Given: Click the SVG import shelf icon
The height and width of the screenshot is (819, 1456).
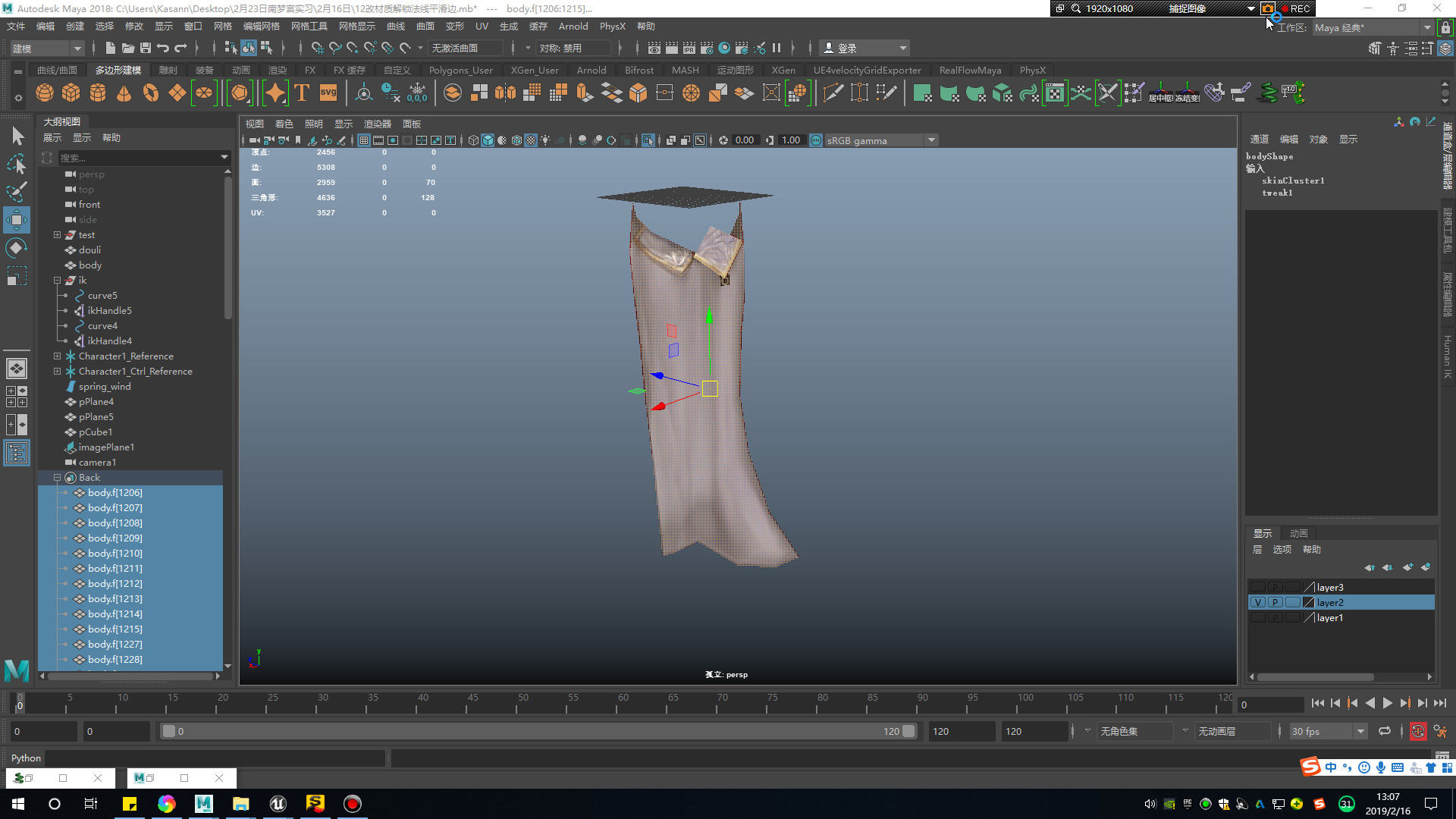Looking at the screenshot, I should tap(328, 93).
